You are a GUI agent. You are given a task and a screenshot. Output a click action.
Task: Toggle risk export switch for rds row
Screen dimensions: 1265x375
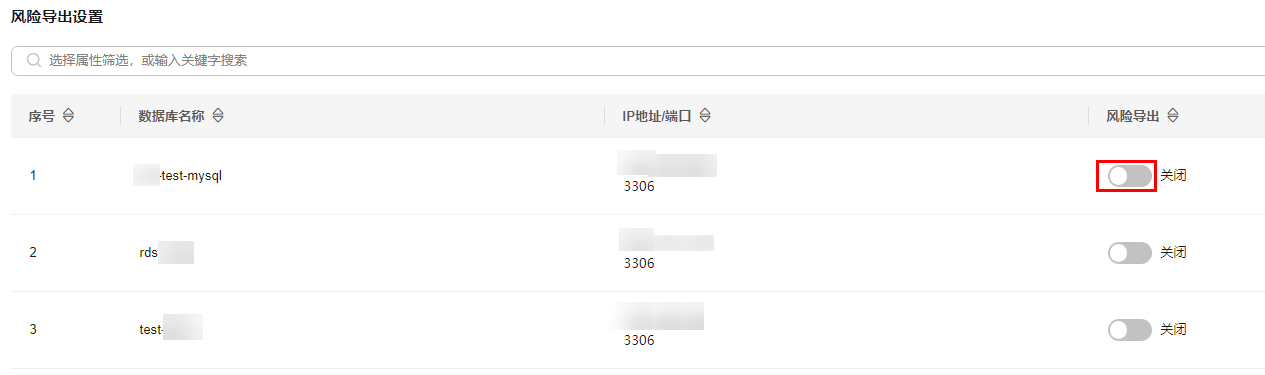(x=1130, y=253)
